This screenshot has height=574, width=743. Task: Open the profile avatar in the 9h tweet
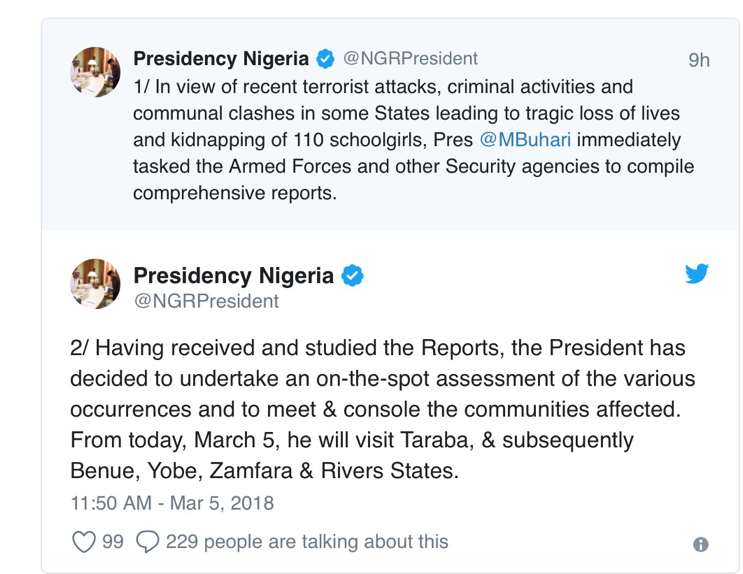tap(96, 72)
